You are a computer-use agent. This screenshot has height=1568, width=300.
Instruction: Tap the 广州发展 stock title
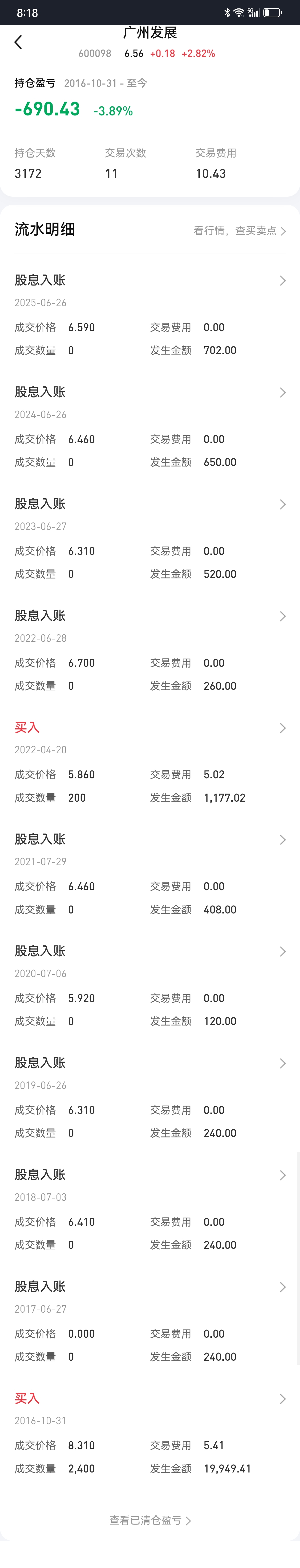tap(150, 33)
